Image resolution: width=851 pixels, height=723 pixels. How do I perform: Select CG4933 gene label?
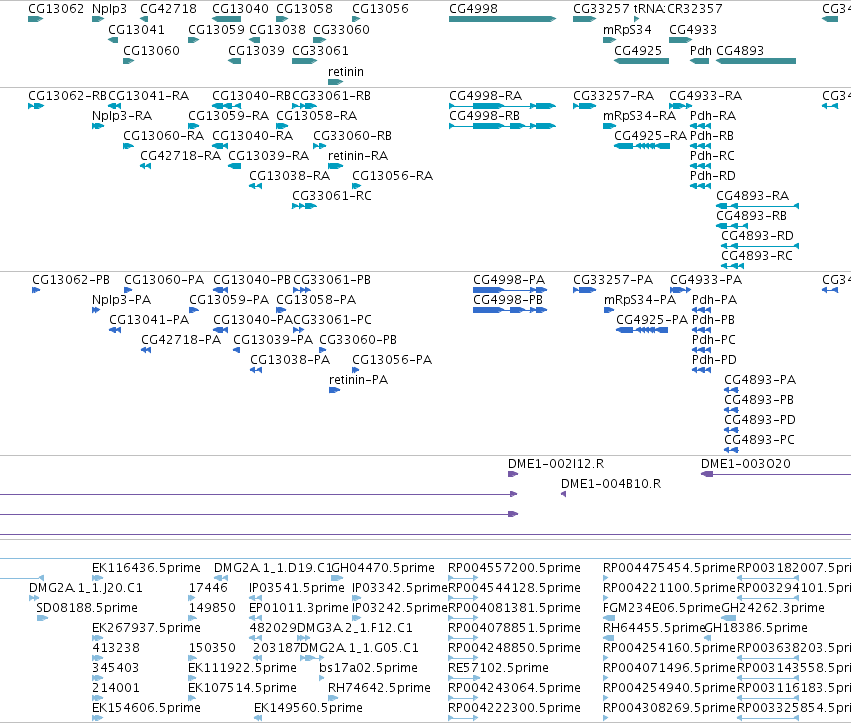tap(693, 29)
